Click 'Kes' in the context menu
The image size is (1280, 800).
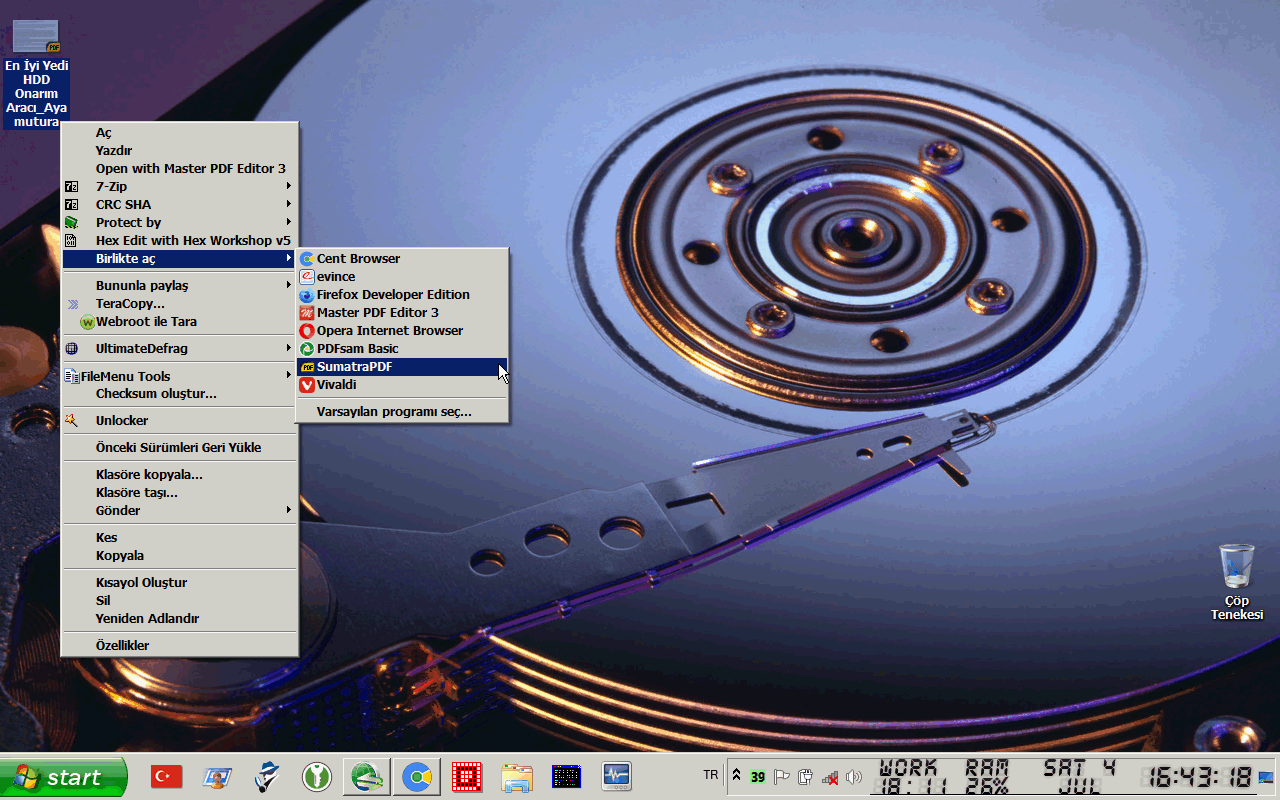180,537
